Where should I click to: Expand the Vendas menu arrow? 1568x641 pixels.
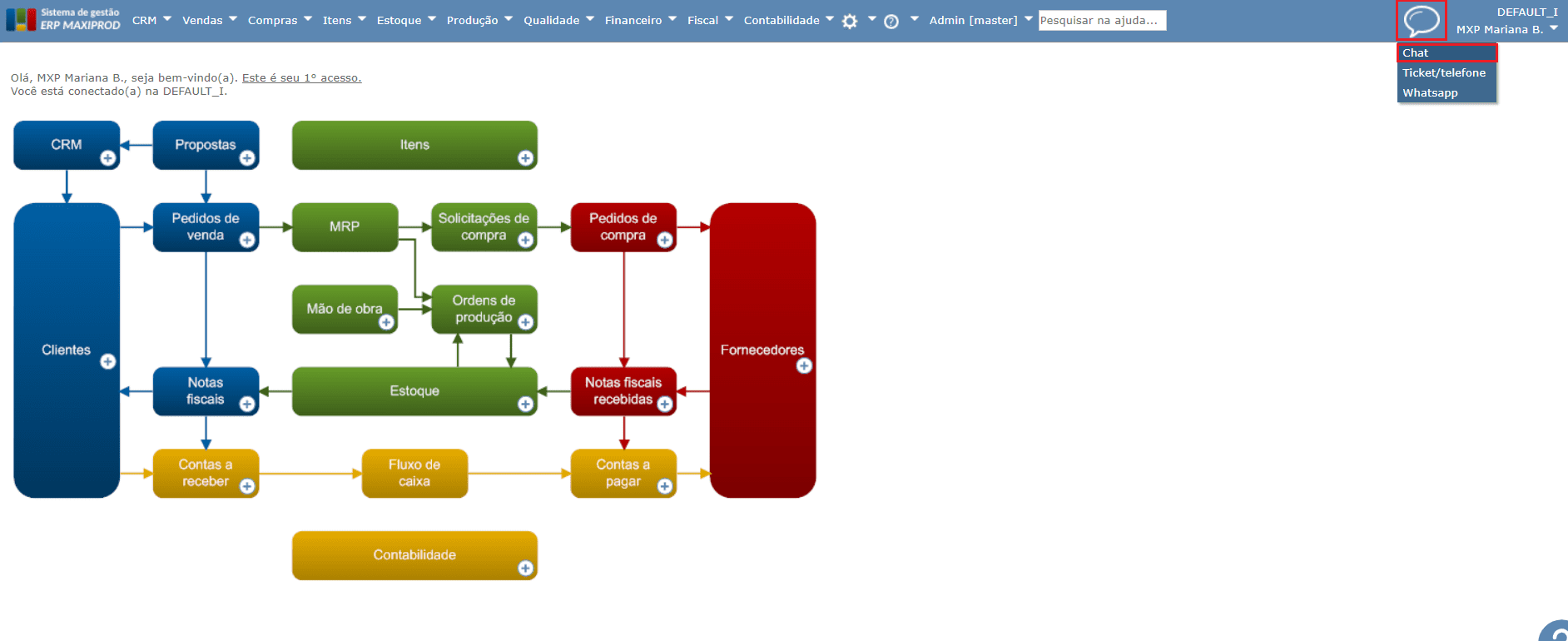pyautogui.click(x=233, y=18)
